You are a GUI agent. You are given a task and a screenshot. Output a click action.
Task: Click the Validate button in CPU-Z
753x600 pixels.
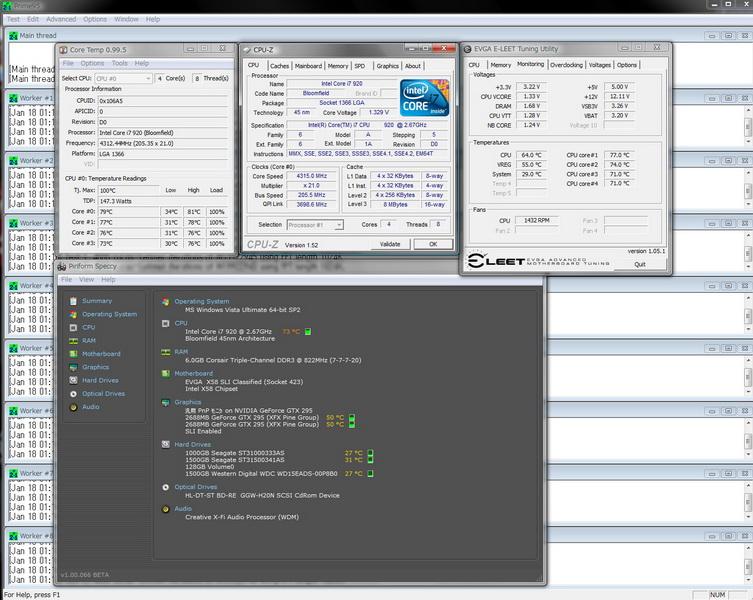(x=390, y=244)
